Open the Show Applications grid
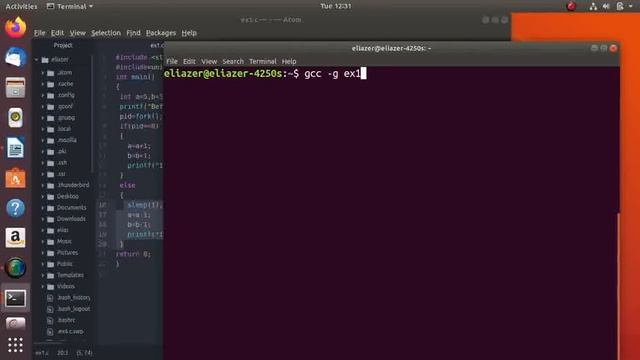 (16, 345)
